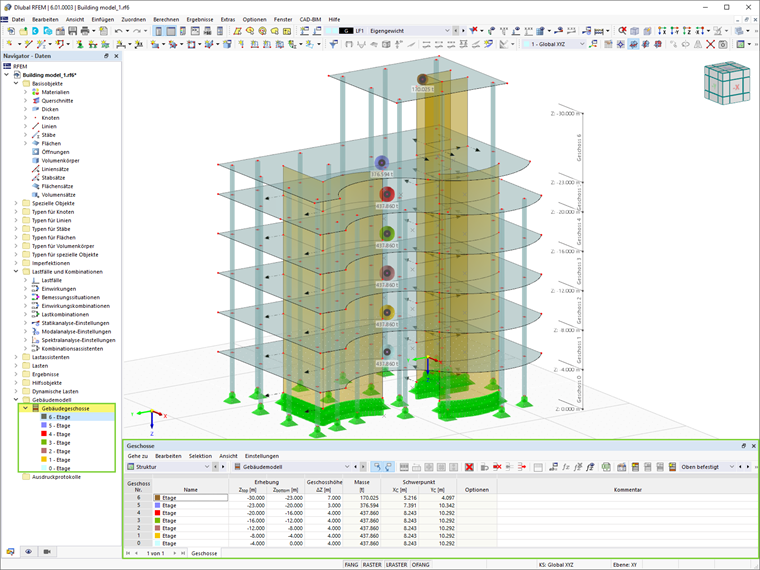The width and height of the screenshot is (760, 570).
Task: Click the coordinate system edit icon
Action: [593, 44]
